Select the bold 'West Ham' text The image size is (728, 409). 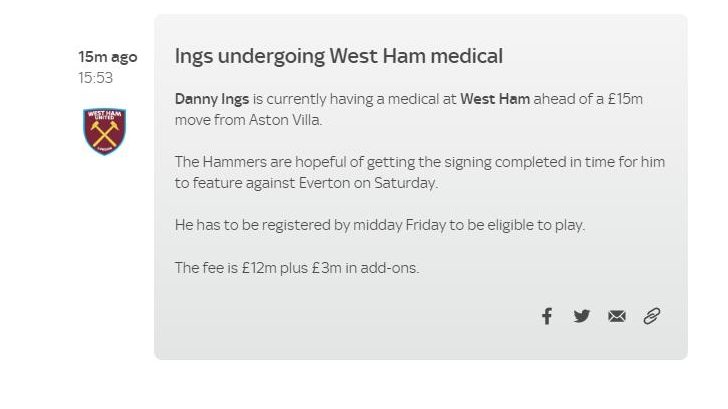pos(495,99)
